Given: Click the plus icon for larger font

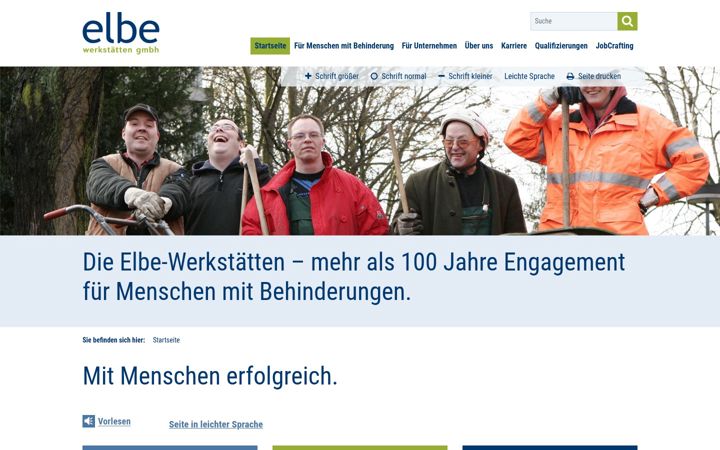Looking at the screenshot, I should coord(308,76).
